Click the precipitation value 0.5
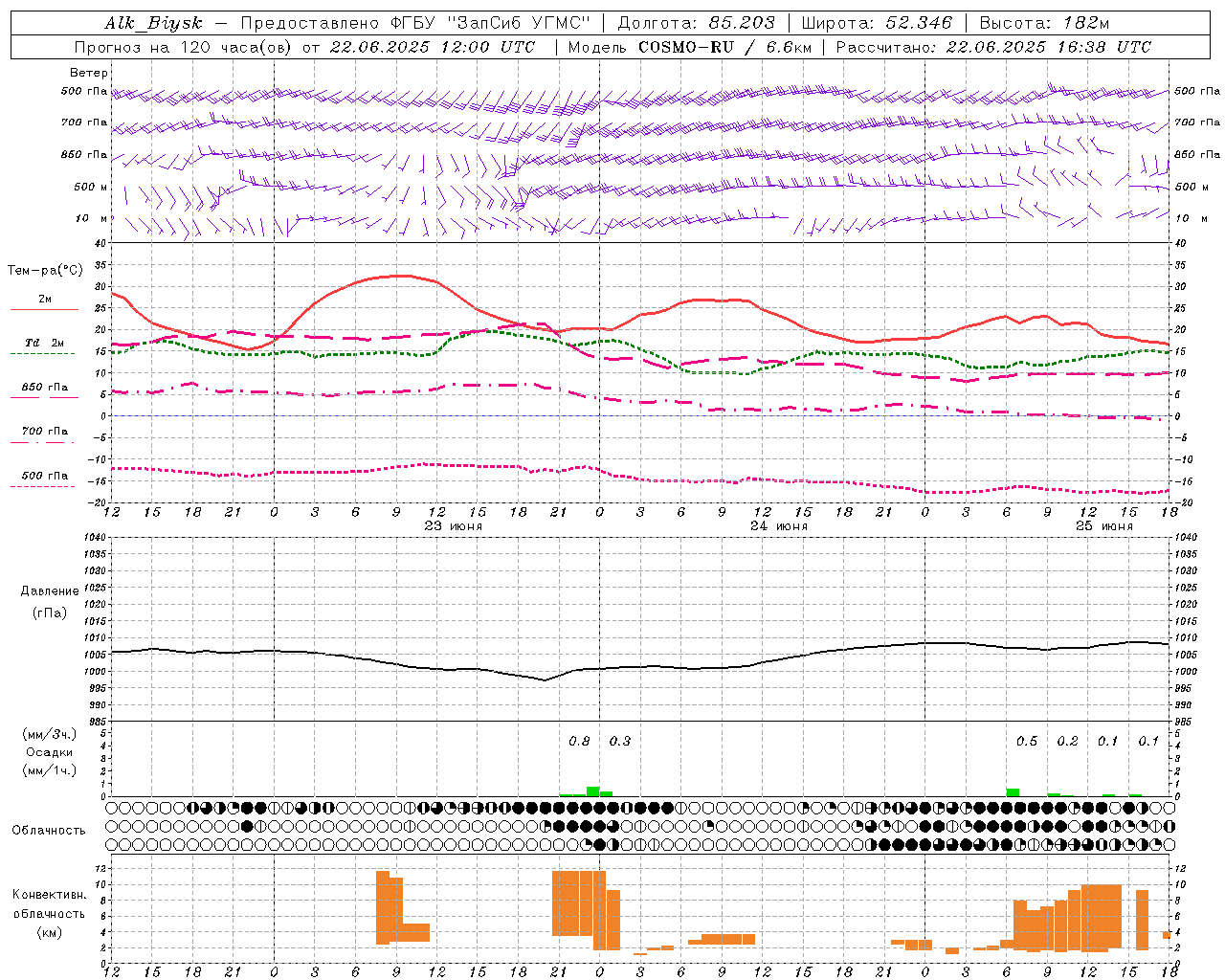This screenshot has height=980, width=1225. click(1027, 741)
